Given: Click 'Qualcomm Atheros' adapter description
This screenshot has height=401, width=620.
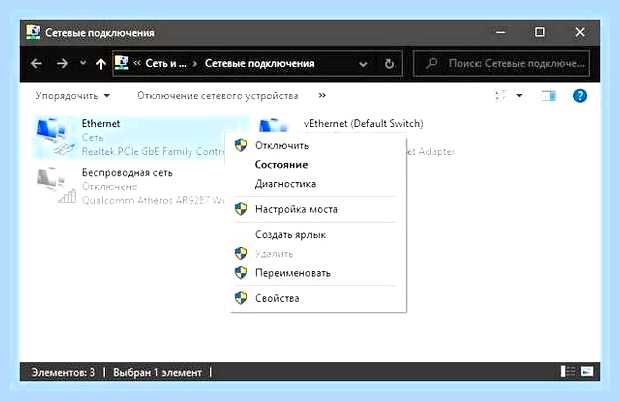Looking at the screenshot, I should [153, 200].
